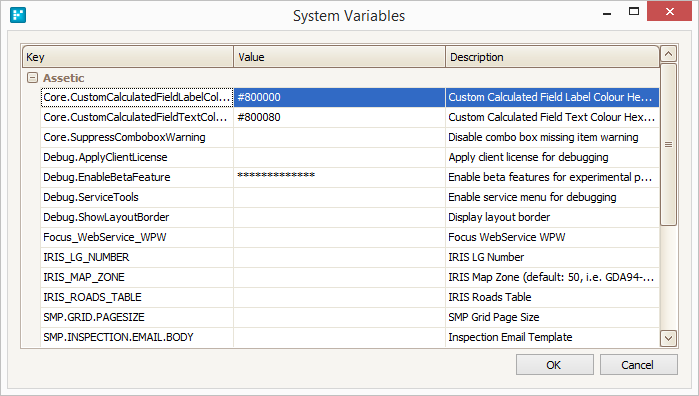Image resolution: width=699 pixels, height=396 pixels.
Task: Sort by the Key column header
Action: tap(128, 57)
